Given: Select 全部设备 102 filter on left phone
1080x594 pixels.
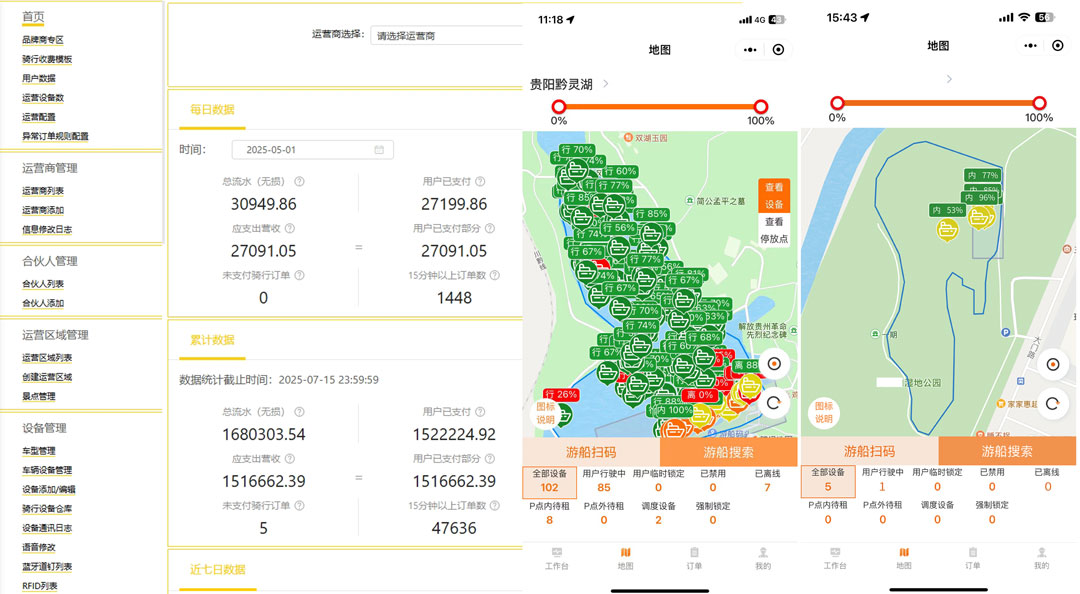Looking at the screenshot, I should pyautogui.click(x=549, y=482).
